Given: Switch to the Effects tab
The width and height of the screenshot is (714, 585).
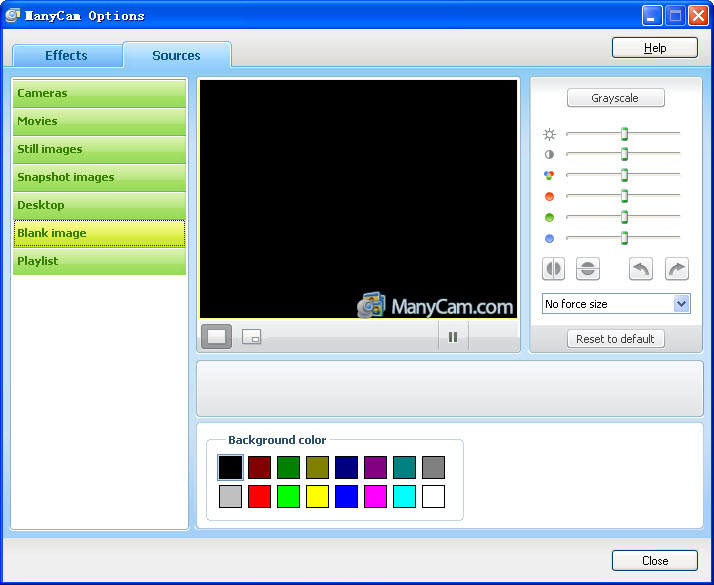Looking at the screenshot, I should pos(66,56).
